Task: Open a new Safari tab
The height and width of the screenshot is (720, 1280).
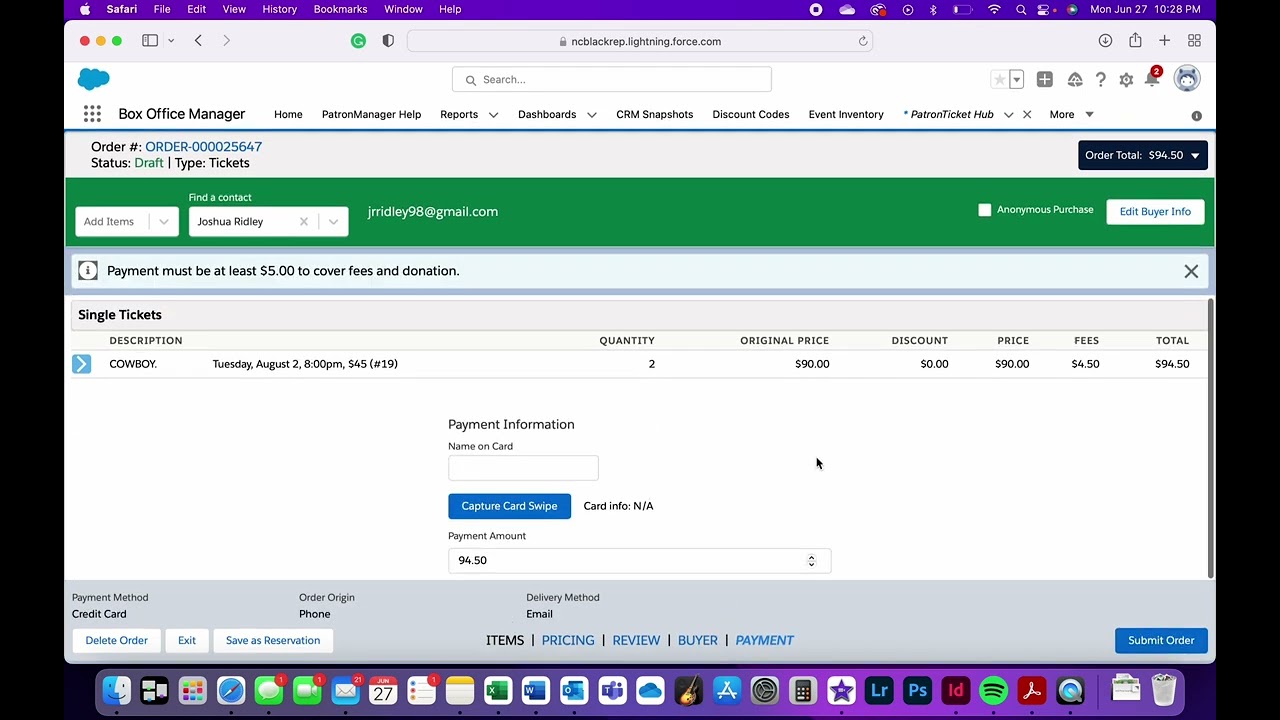Action: click(x=1164, y=41)
